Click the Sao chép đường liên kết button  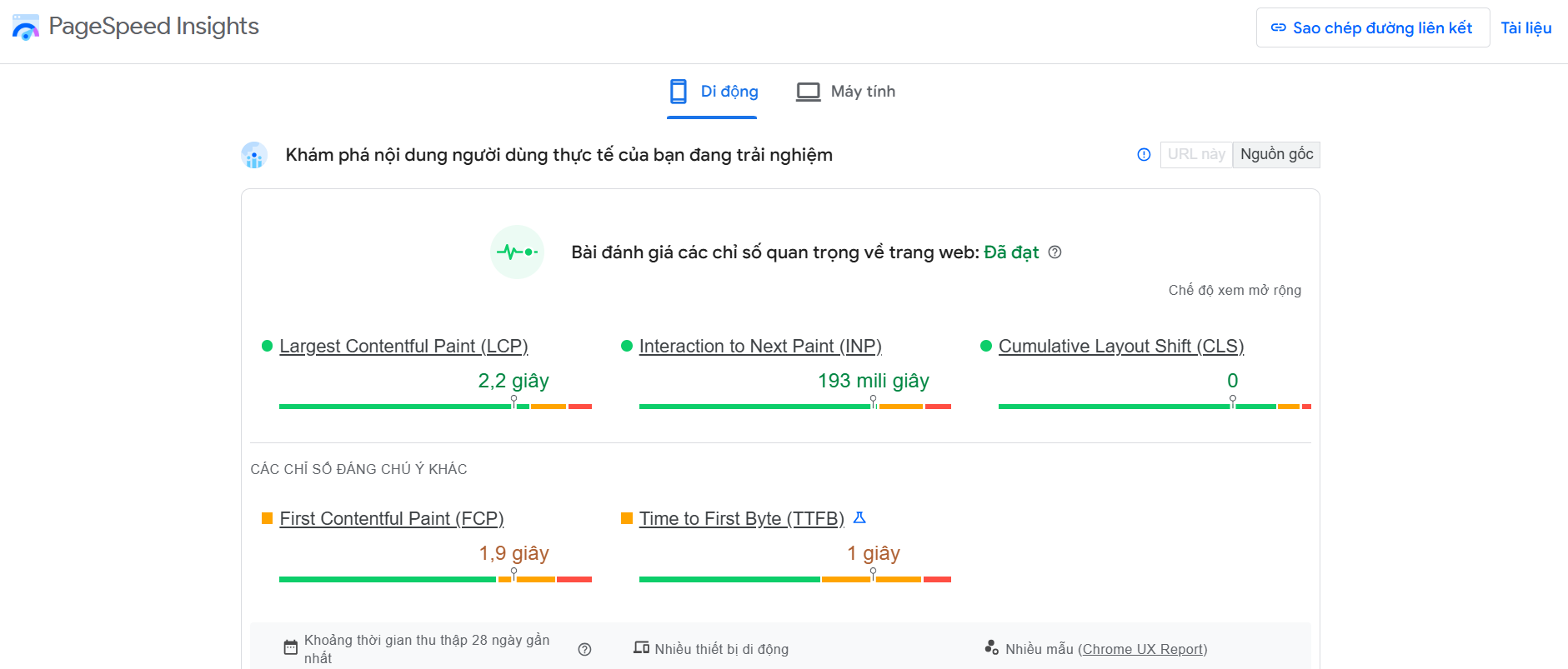[1372, 26]
